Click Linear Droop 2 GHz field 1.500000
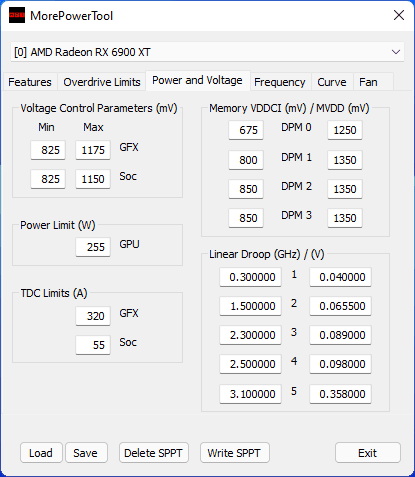415x477 pixels. click(250, 306)
